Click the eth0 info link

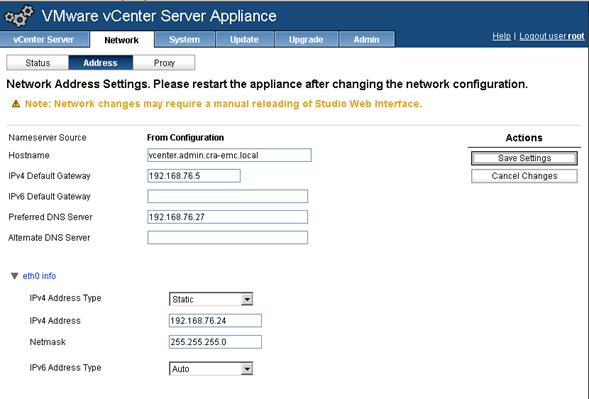click(39, 276)
